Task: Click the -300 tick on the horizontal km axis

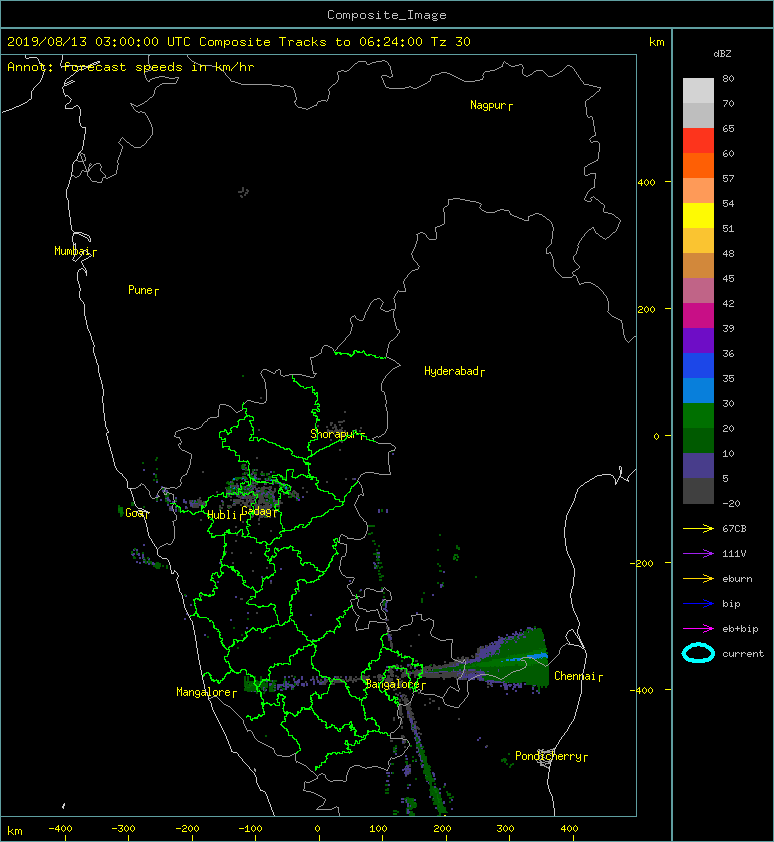Action: tap(123, 829)
